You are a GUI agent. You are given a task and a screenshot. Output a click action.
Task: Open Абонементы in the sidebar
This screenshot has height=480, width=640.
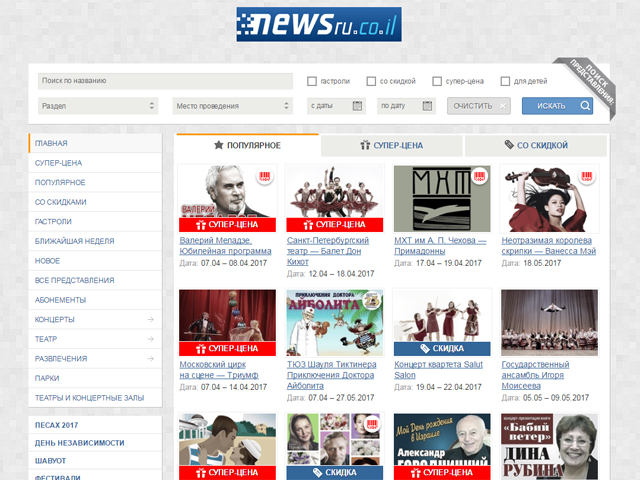[x=96, y=300]
